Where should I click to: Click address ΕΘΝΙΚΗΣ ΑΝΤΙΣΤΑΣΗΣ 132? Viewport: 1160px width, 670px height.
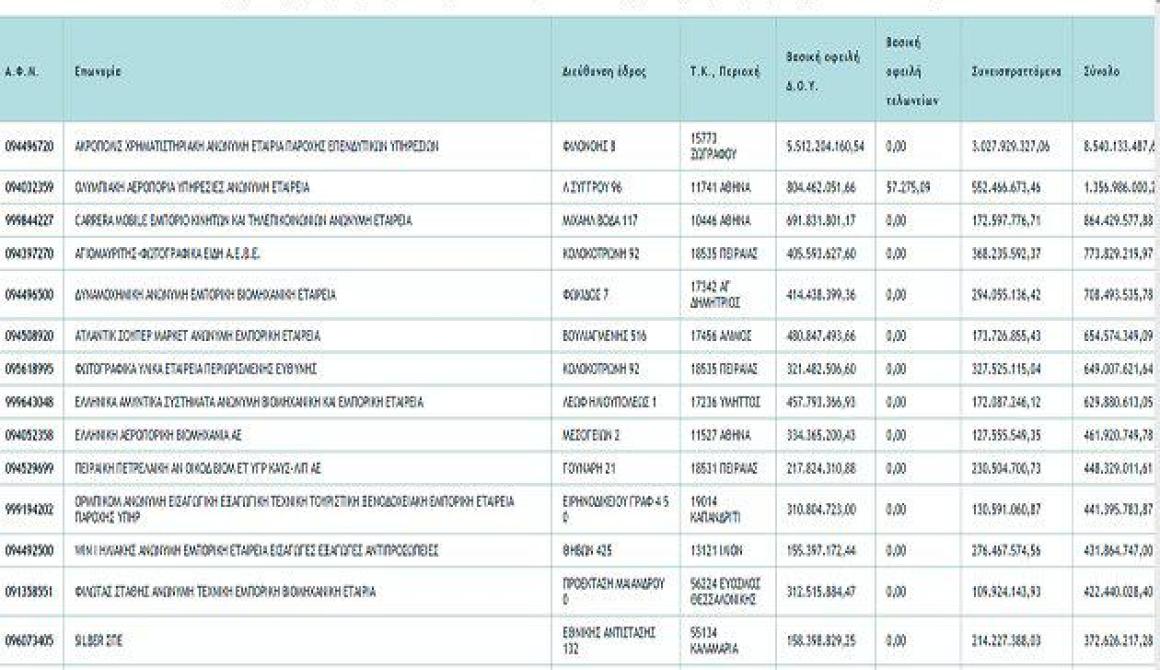coord(610,640)
